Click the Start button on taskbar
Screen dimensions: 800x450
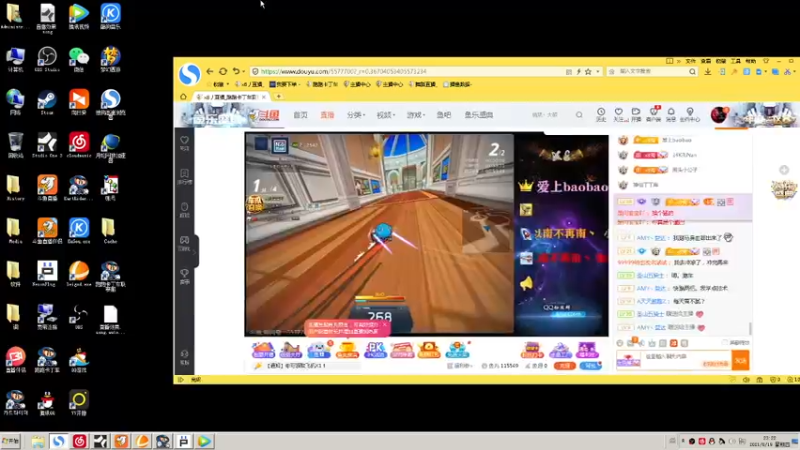(x=10, y=441)
